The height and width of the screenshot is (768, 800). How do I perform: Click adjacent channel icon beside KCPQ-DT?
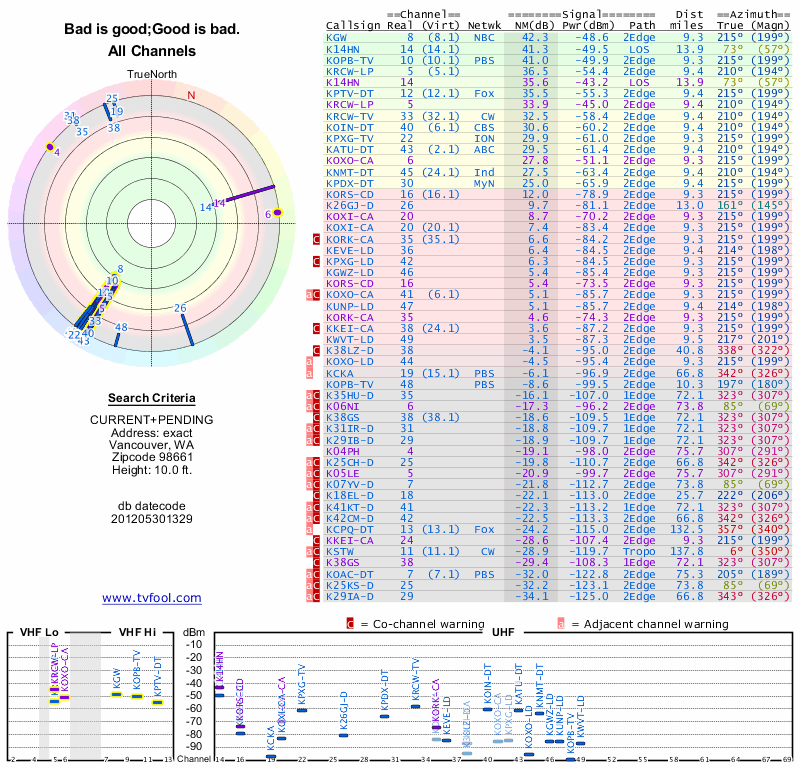pos(308,529)
